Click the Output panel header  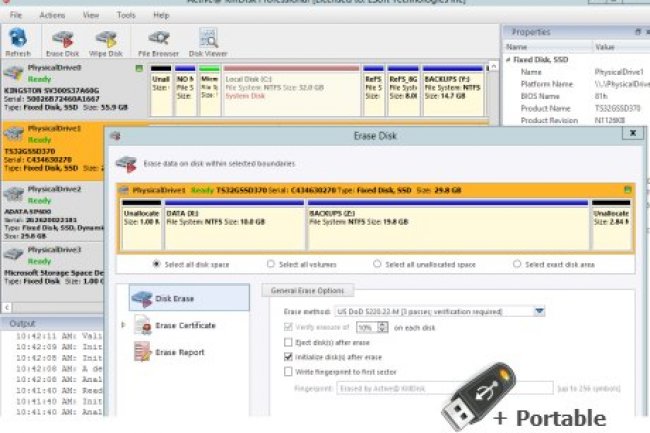coord(52,323)
